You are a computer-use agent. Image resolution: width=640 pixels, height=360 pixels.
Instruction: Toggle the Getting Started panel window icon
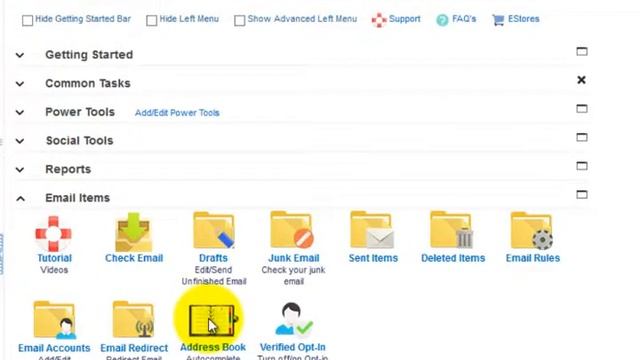pyautogui.click(x=582, y=51)
